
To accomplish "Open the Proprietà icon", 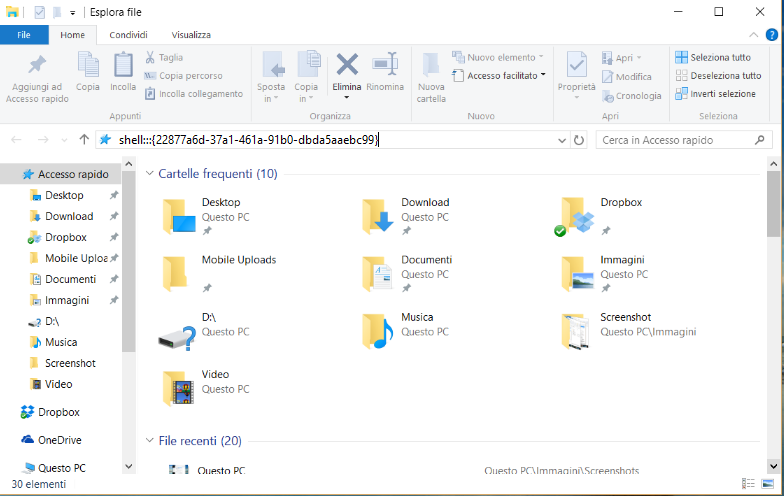I will click(576, 66).
